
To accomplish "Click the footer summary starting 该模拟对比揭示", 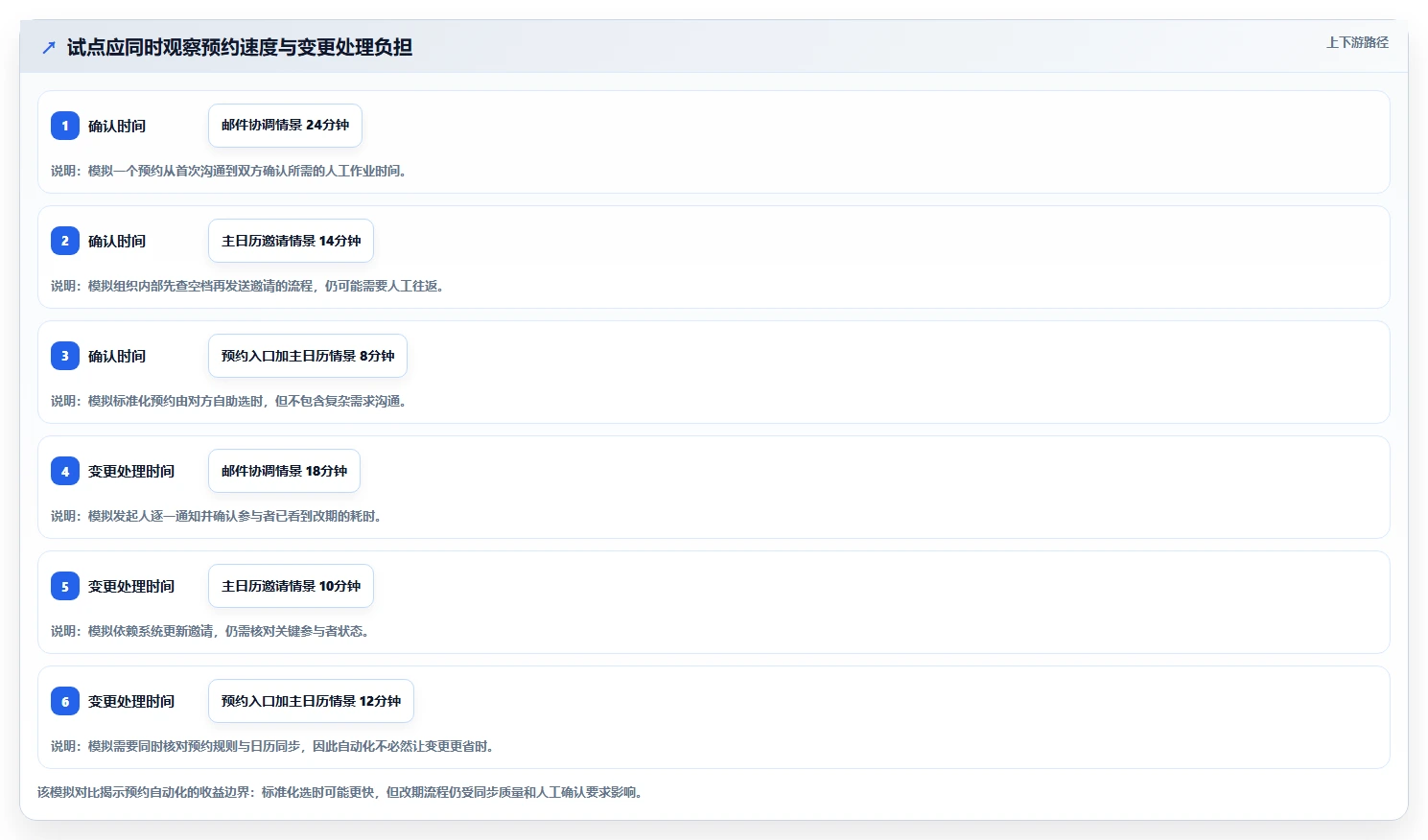I will click(342, 792).
